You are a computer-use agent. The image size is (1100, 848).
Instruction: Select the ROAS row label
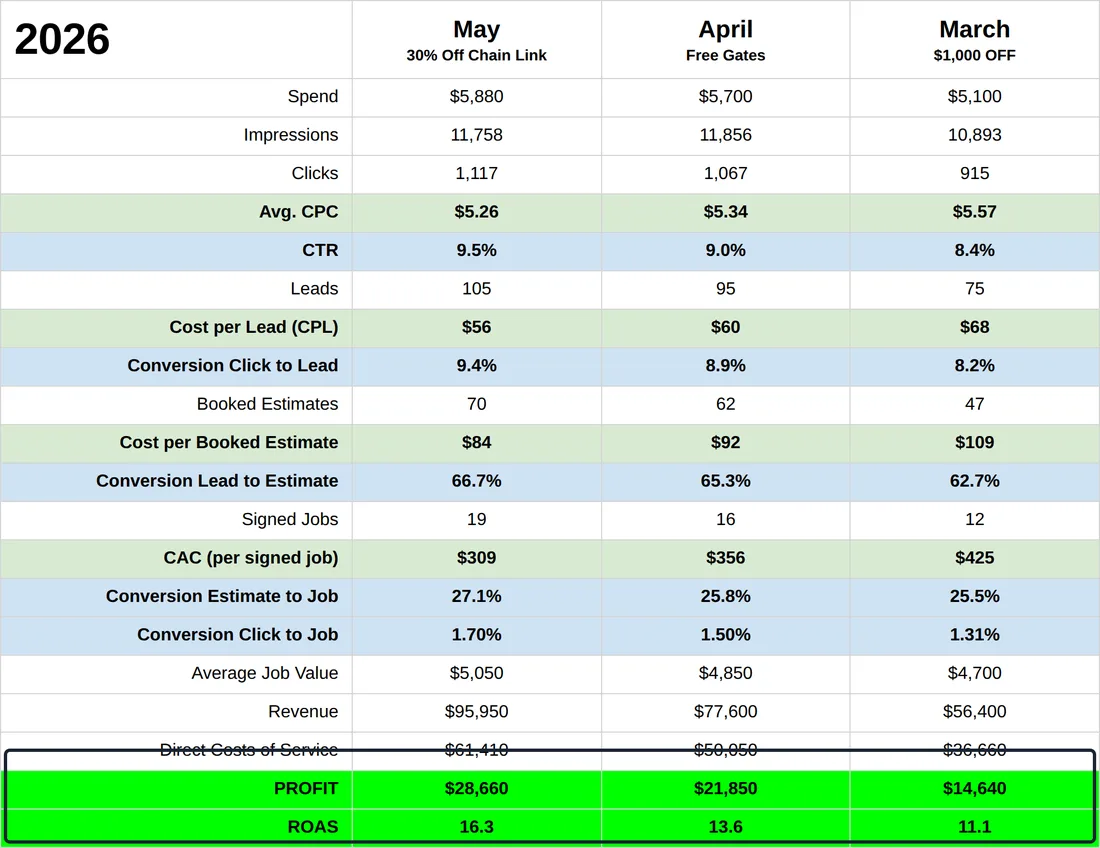point(313,827)
